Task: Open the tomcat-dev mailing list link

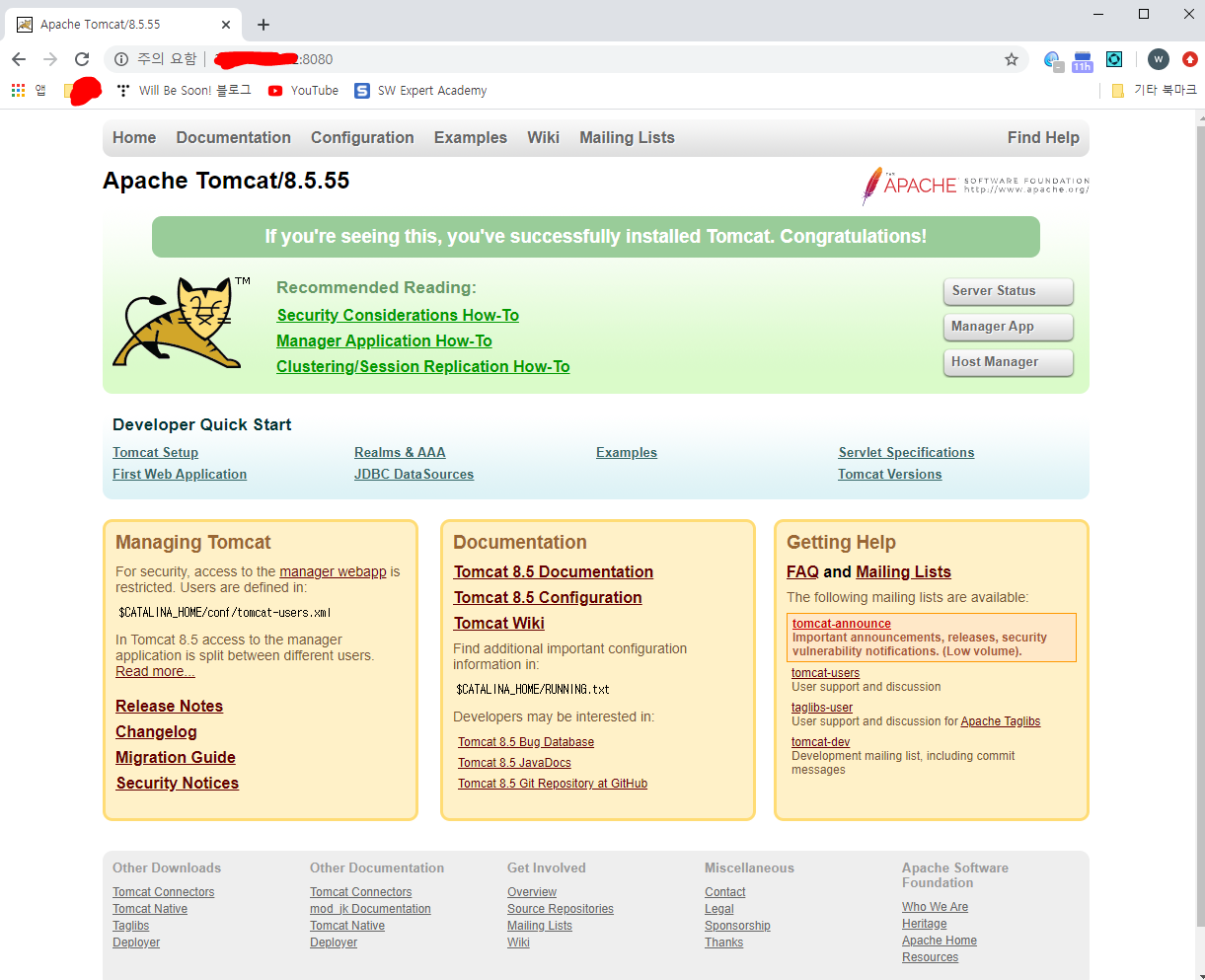Action: [820, 742]
